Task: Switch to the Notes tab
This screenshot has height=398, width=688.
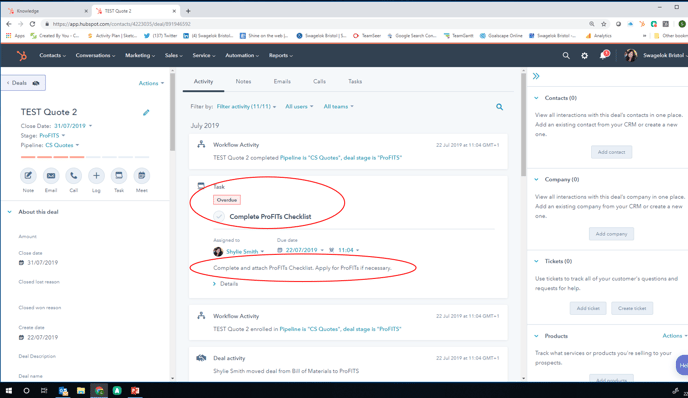Action: point(243,82)
